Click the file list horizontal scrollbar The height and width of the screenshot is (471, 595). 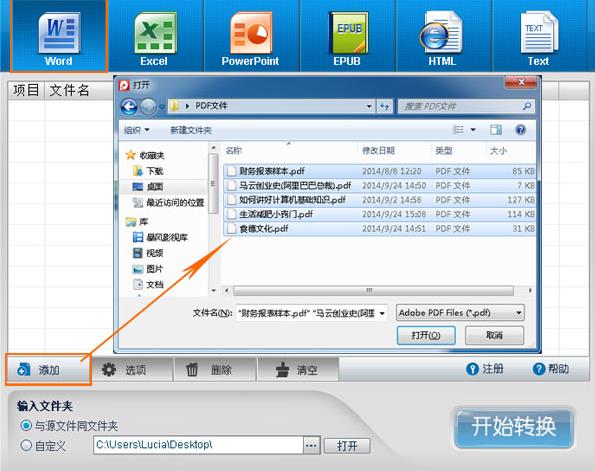click(373, 291)
